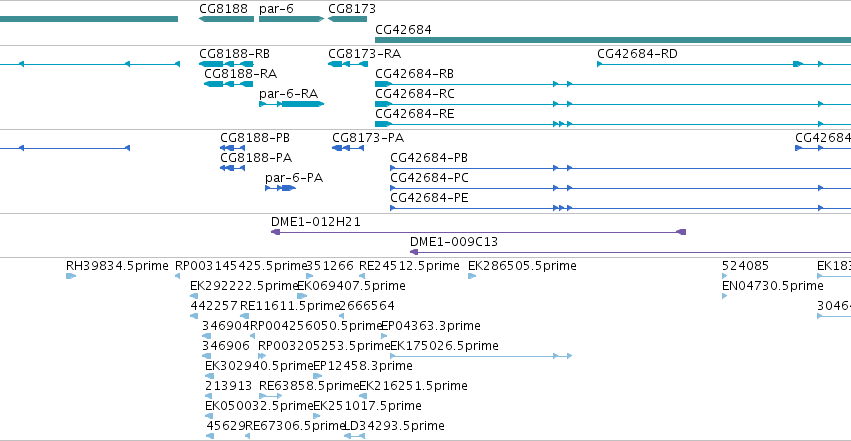Select the CG8173-RA transcript label
Viewport: 851px width, 441px height.
point(365,54)
